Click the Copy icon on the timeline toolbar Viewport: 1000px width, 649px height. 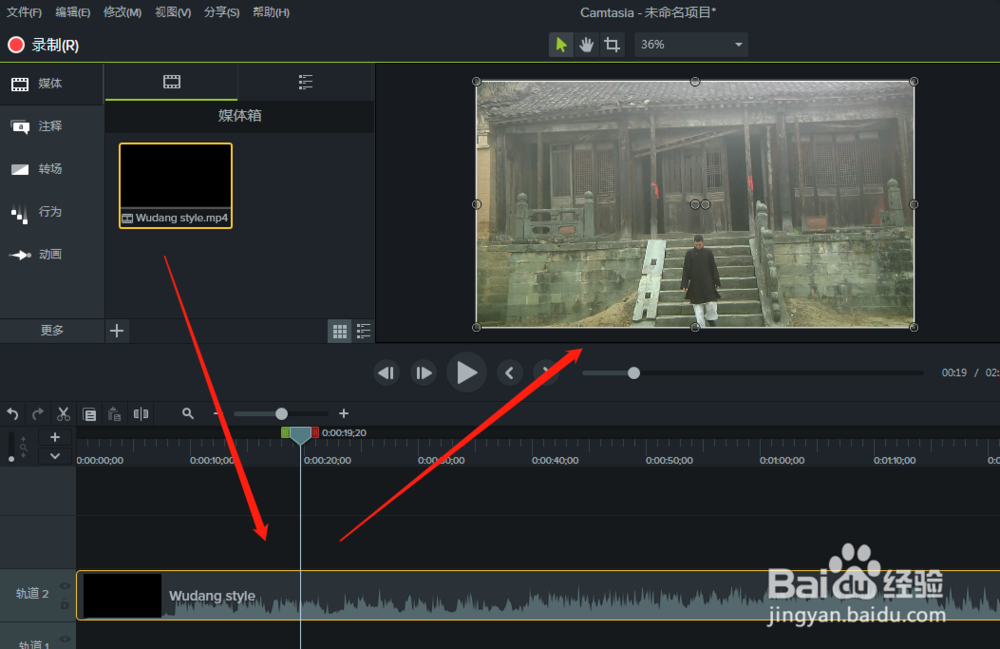88,413
